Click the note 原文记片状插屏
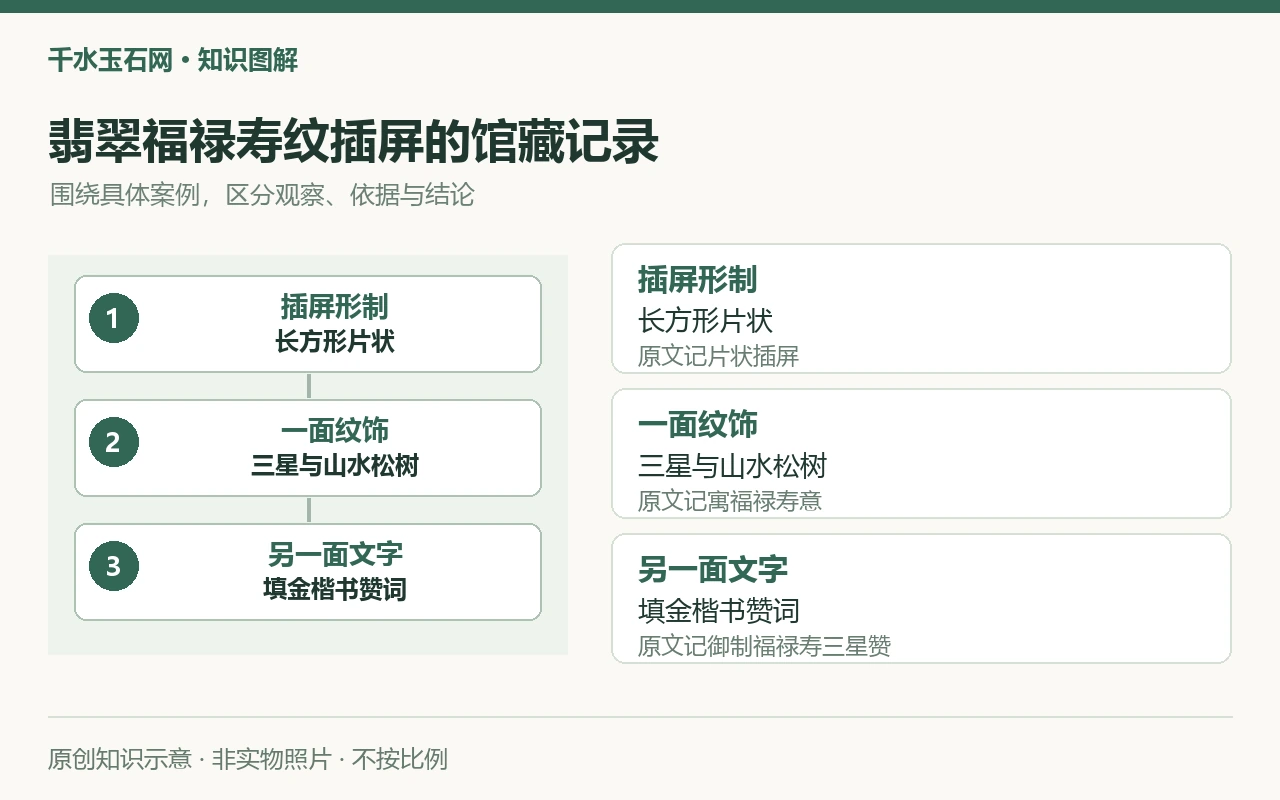Image resolution: width=1280 pixels, height=800 pixels. click(719, 356)
